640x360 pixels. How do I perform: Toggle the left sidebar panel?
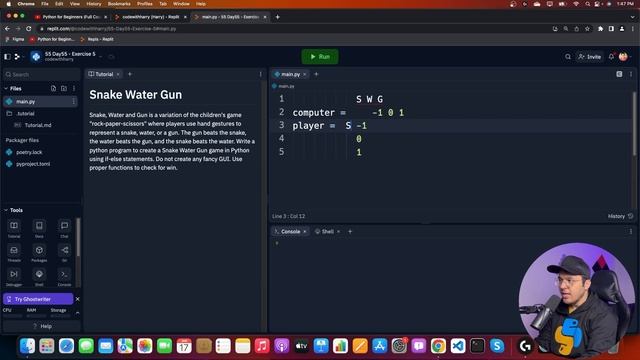pos(7,57)
